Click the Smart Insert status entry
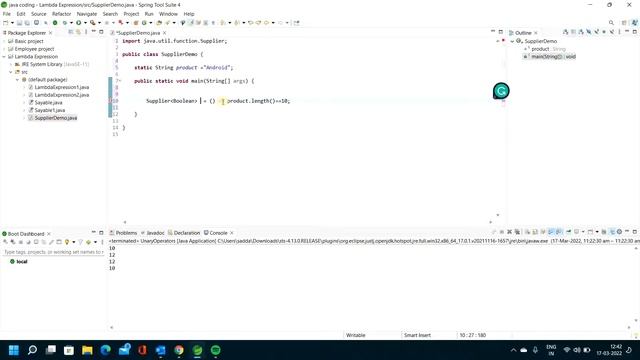This screenshot has width=640, height=360. [x=417, y=336]
